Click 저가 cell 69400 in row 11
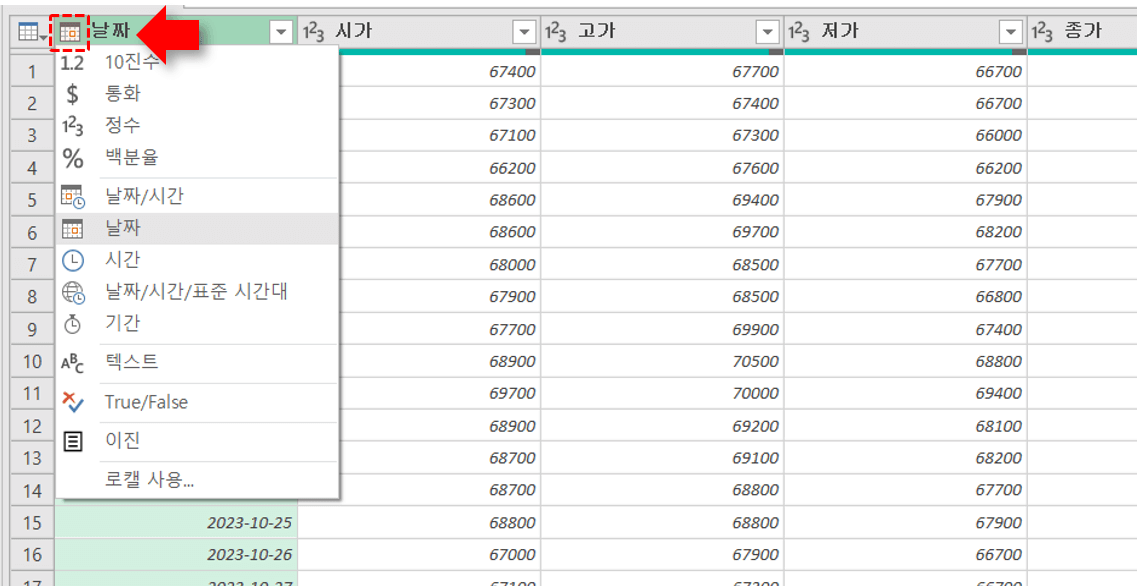This screenshot has height=586, width=1137. tap(906, 393)
